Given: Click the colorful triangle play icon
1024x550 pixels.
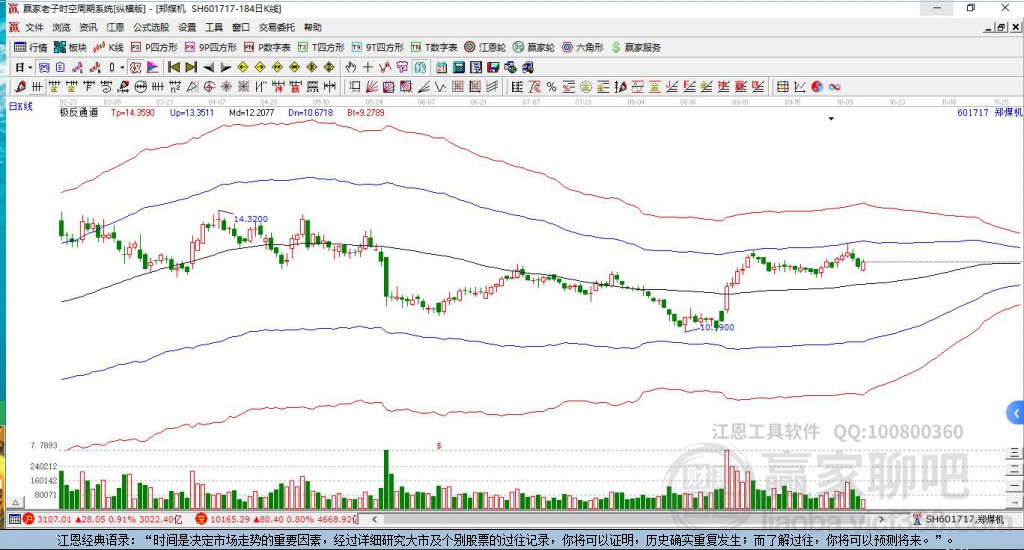Looking at the screenshot, I should point(153,67).
